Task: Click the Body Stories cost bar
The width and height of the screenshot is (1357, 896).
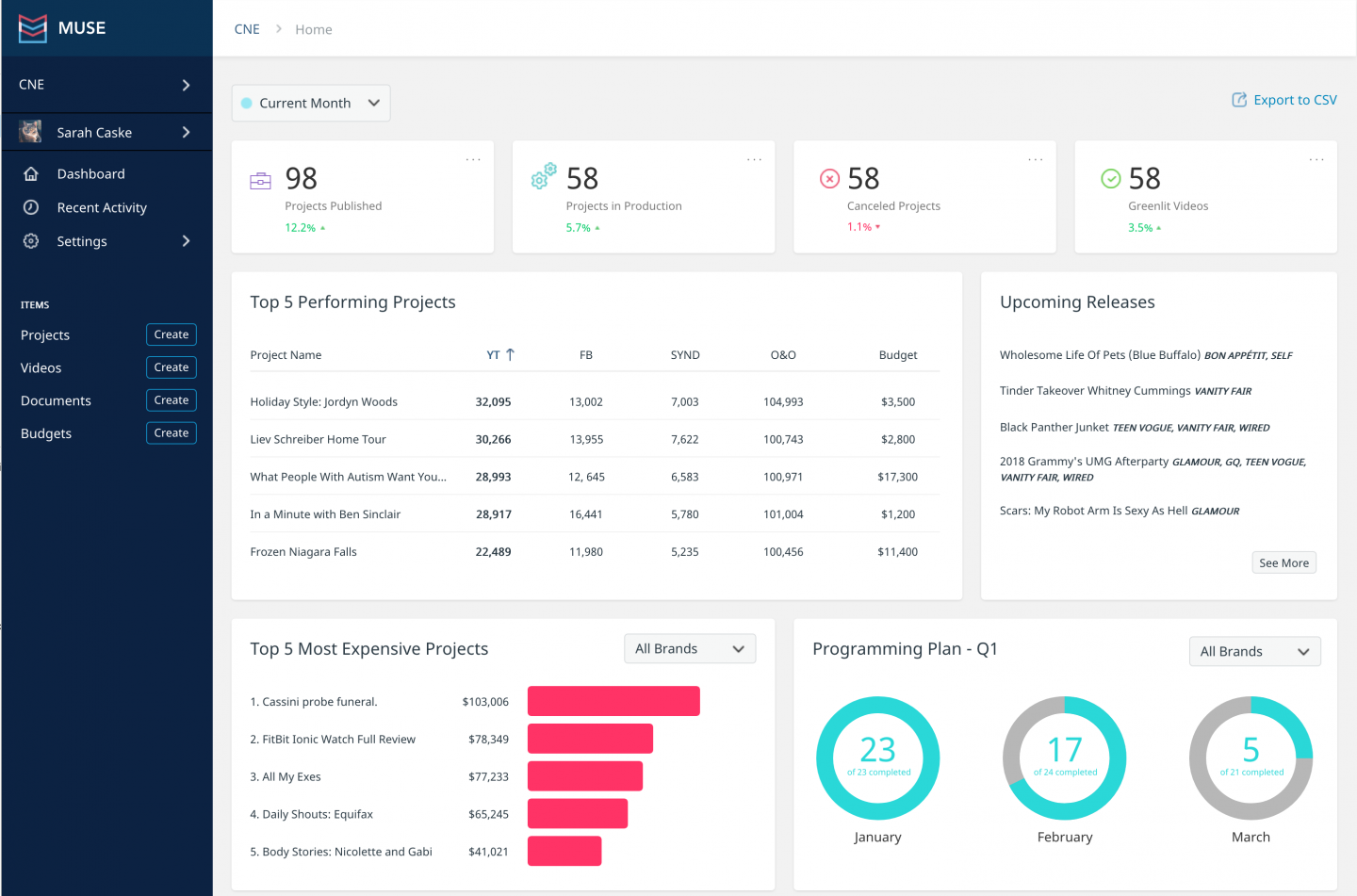Action: pos(564,852)
